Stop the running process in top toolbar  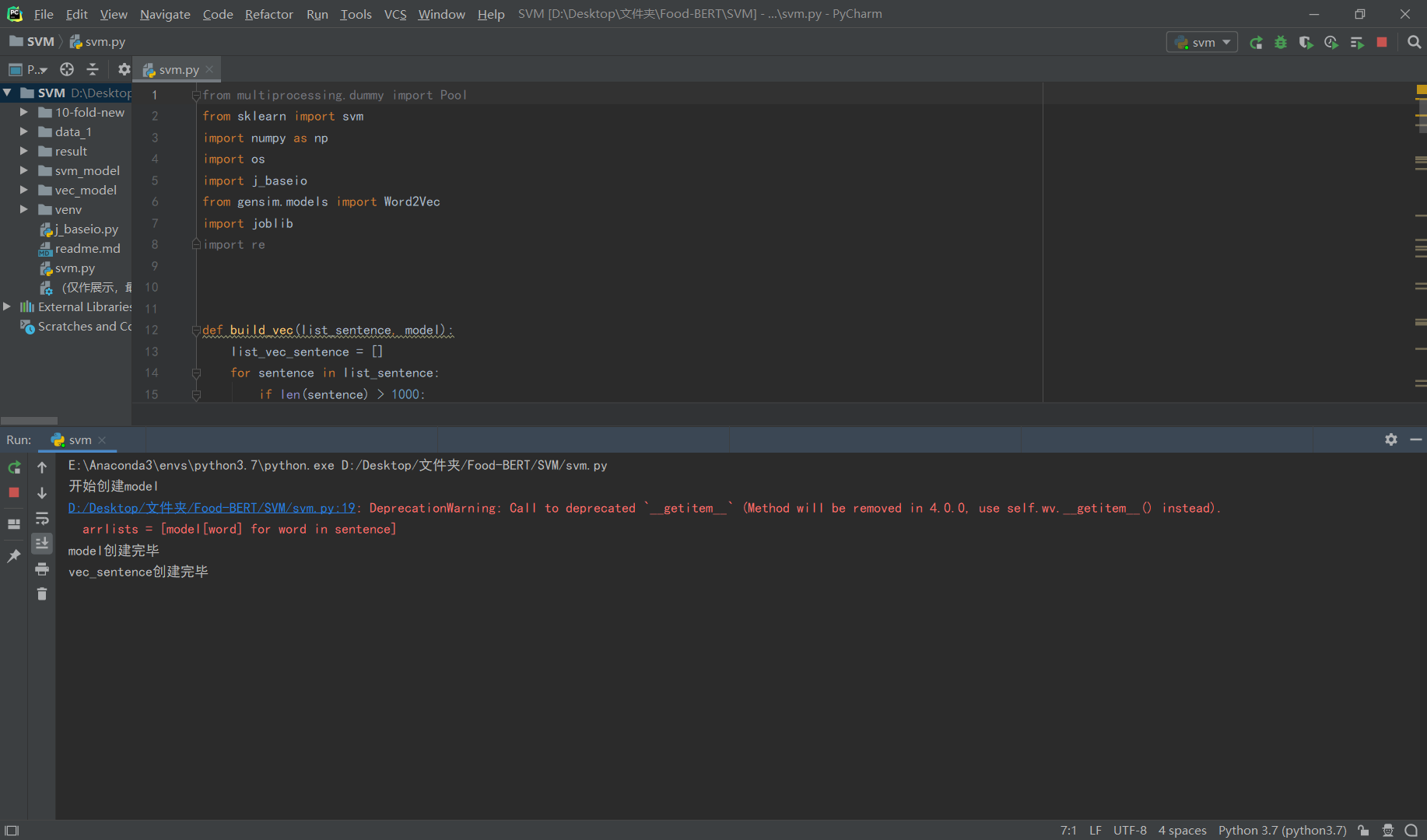point(1382,43)
